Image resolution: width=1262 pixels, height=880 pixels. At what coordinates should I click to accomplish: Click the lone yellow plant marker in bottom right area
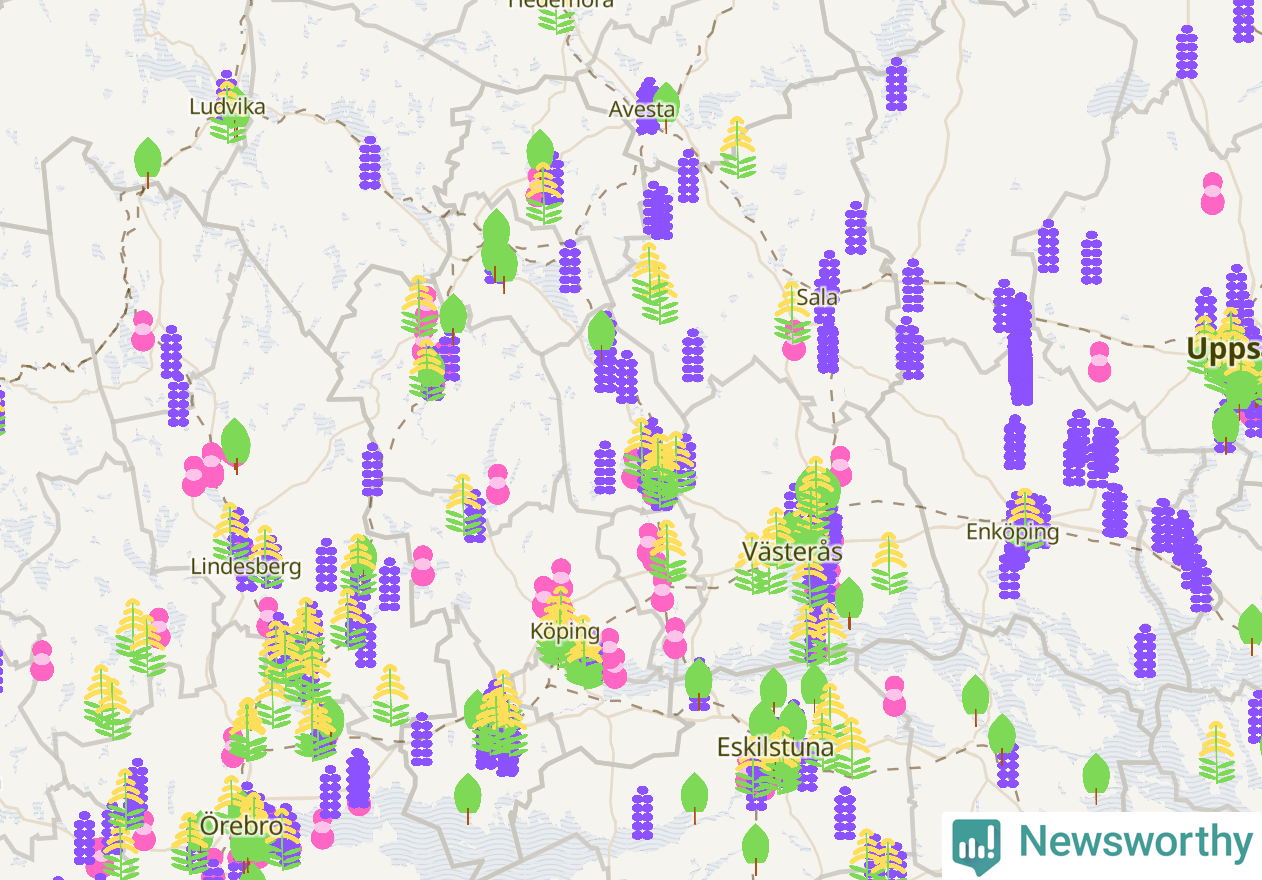(x=1216, y=752)
